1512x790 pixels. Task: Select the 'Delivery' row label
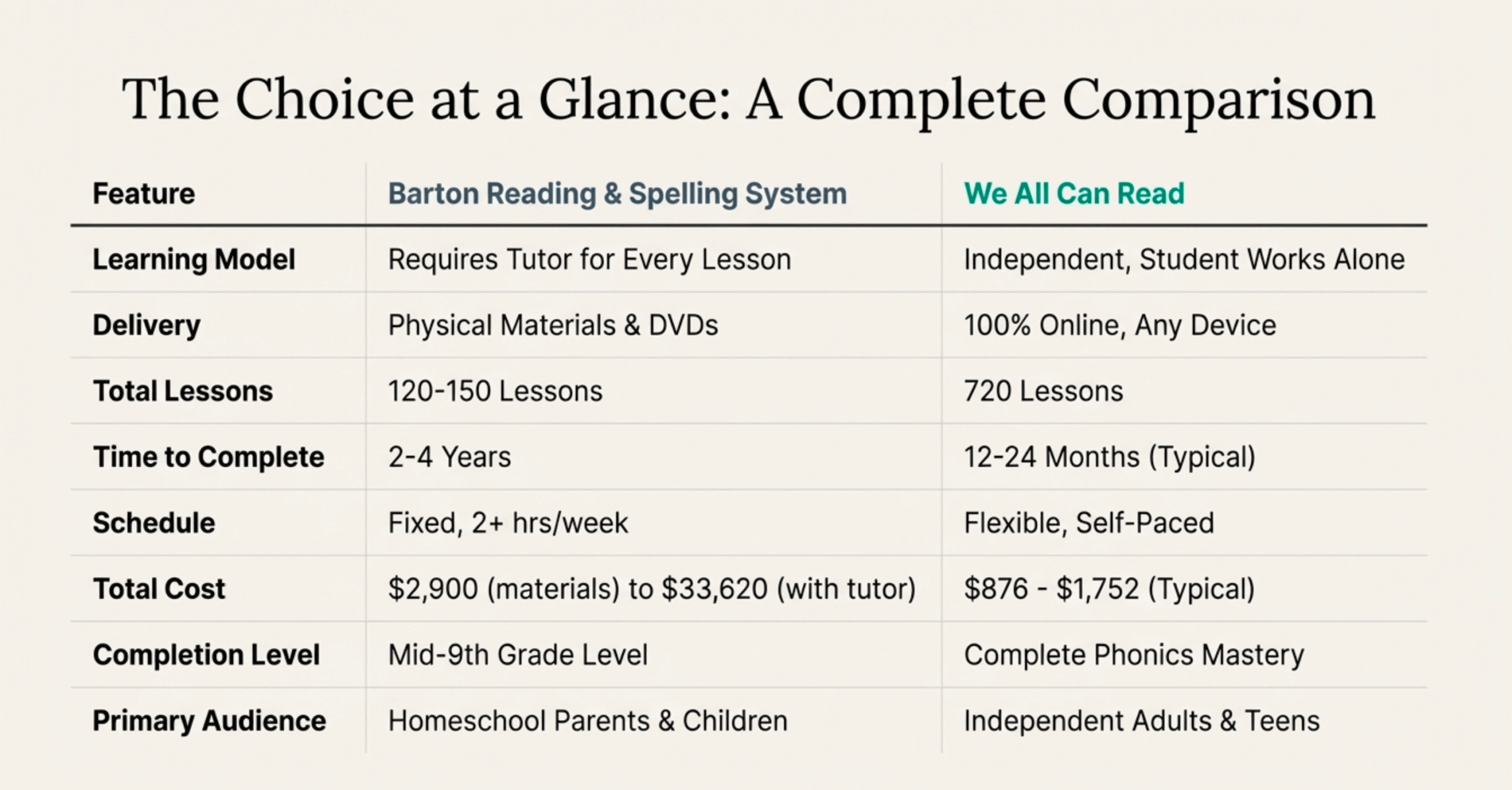146,326
